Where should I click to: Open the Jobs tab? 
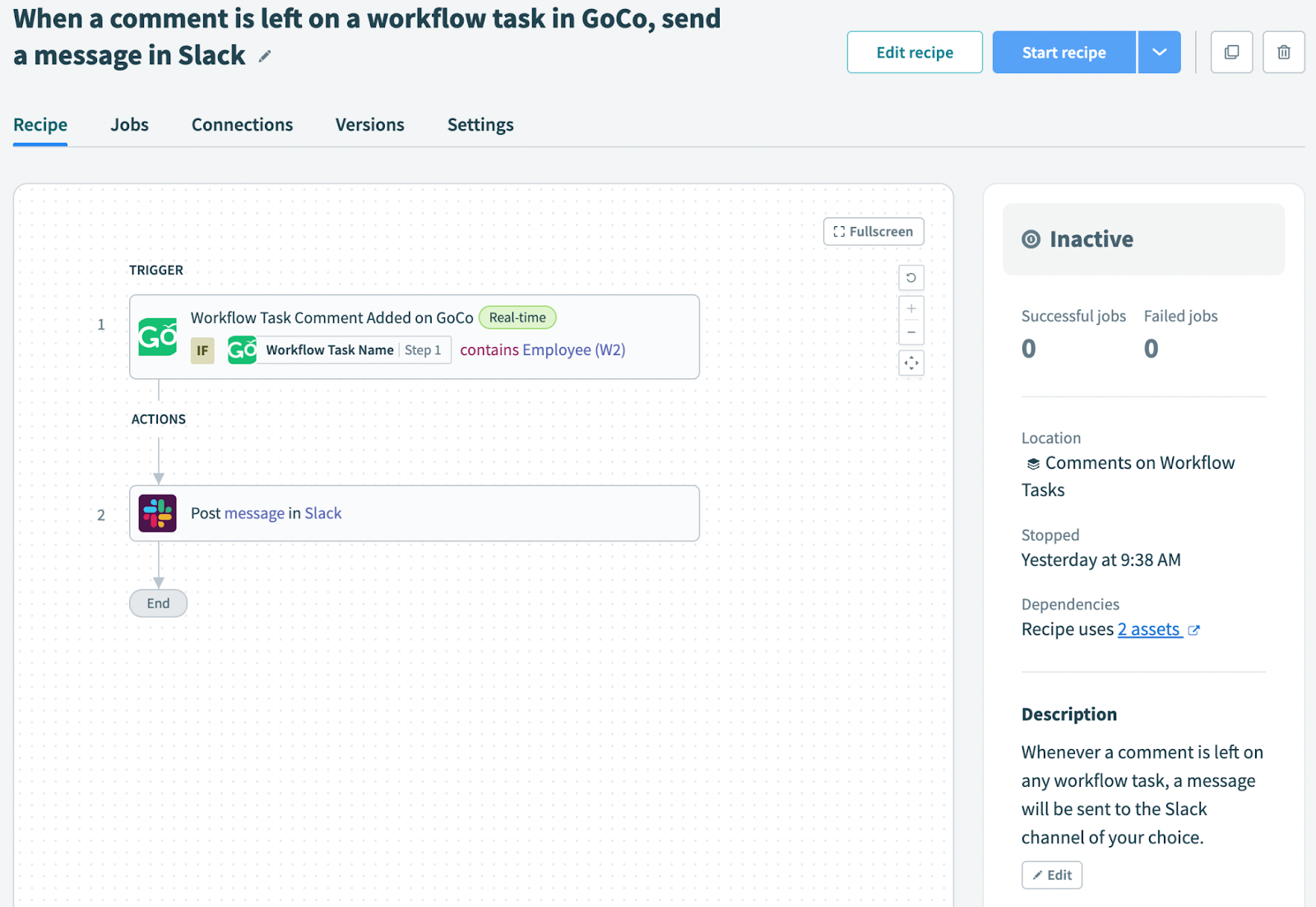click(x=130, y=125)
